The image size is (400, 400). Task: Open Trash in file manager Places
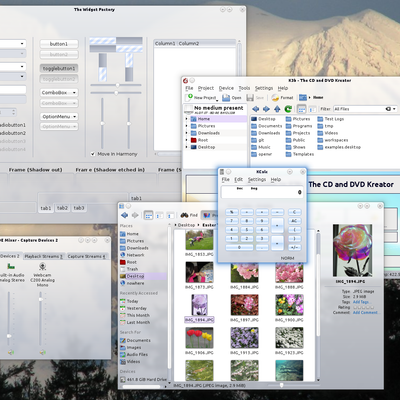[129, 269]
